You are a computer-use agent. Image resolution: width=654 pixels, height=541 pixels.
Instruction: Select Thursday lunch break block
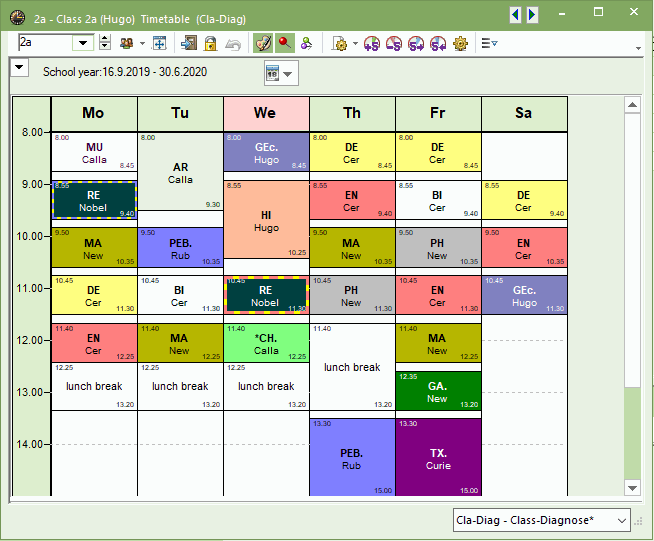[352, 367]
